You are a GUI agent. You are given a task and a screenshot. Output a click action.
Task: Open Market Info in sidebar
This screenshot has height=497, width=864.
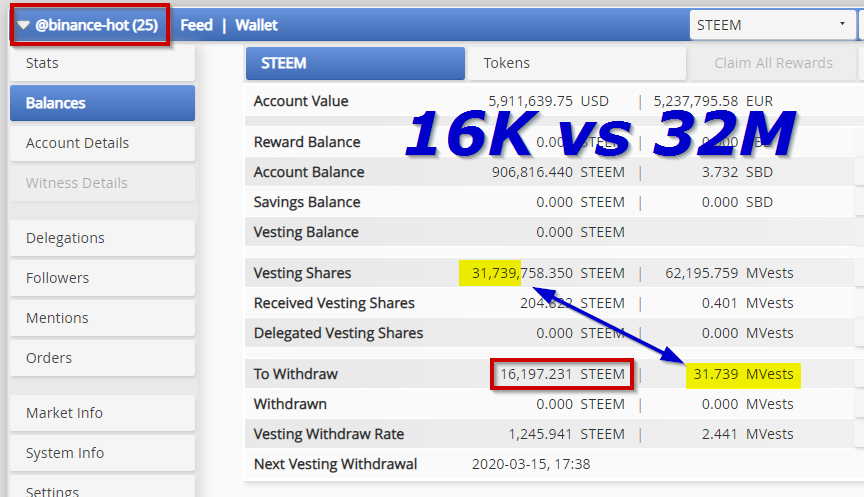click(102, 413)
